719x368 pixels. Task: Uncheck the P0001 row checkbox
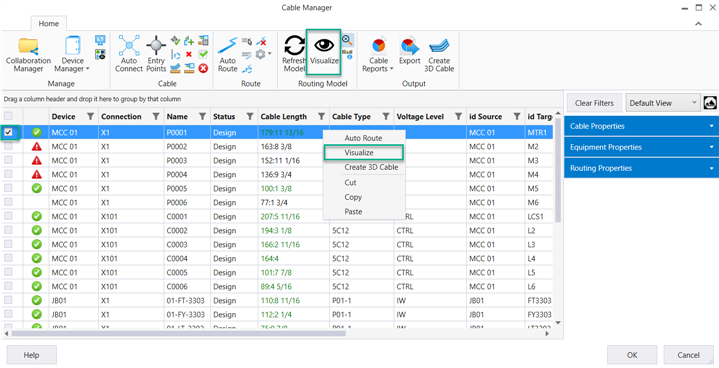click(8, 132)
